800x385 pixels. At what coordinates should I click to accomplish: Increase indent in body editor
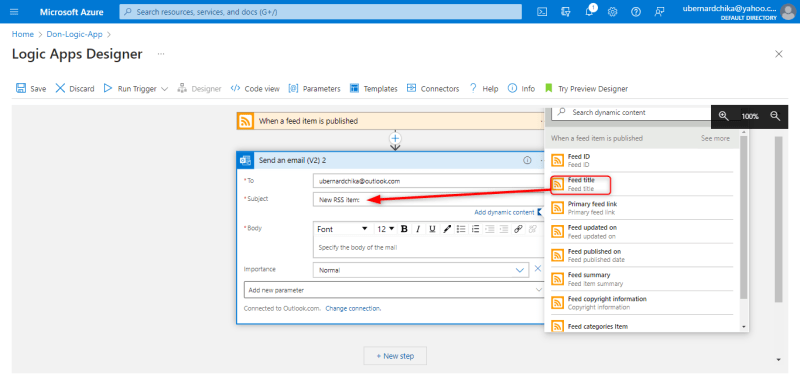pyautogui.click(x=504, y=229)
